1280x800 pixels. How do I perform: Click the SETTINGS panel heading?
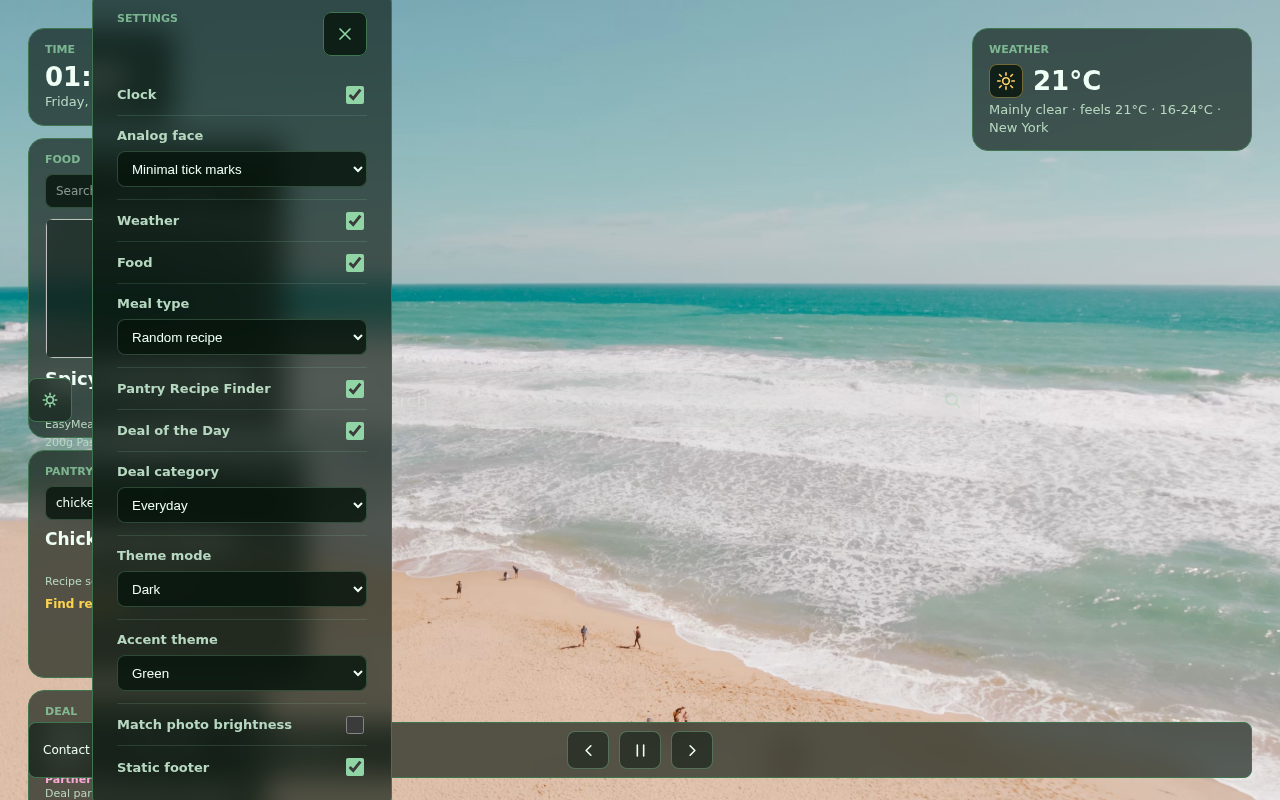[x=147, y=18]
